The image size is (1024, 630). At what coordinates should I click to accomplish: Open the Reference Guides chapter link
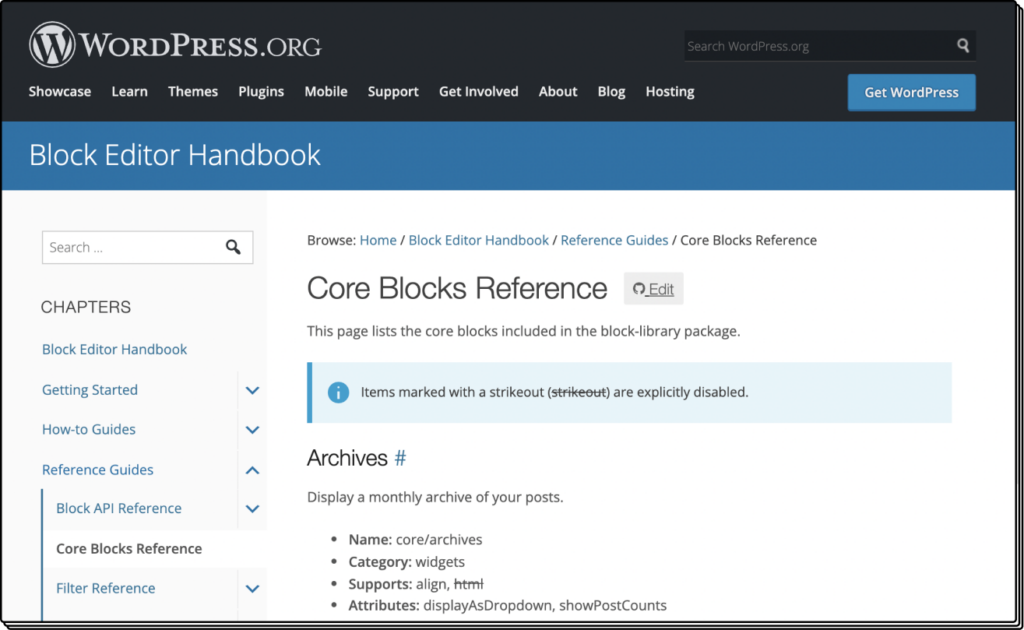click(x=98, y=469)
